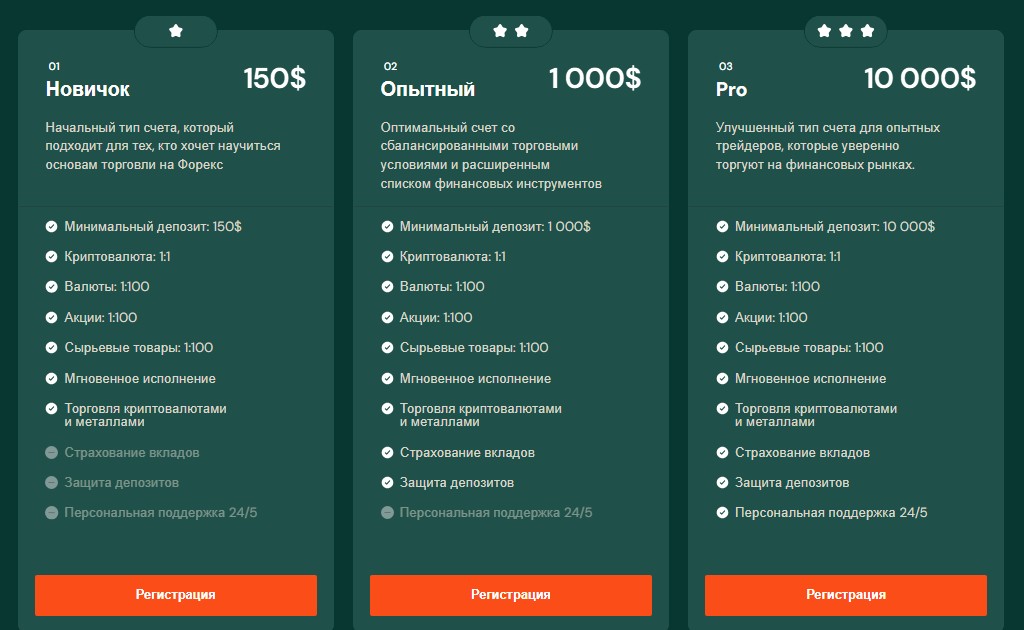Click checkmark next to Минимальный депозит: 10 000$
The height and width of the screenshot is (630, 1024).
click(x=722, y=227)
